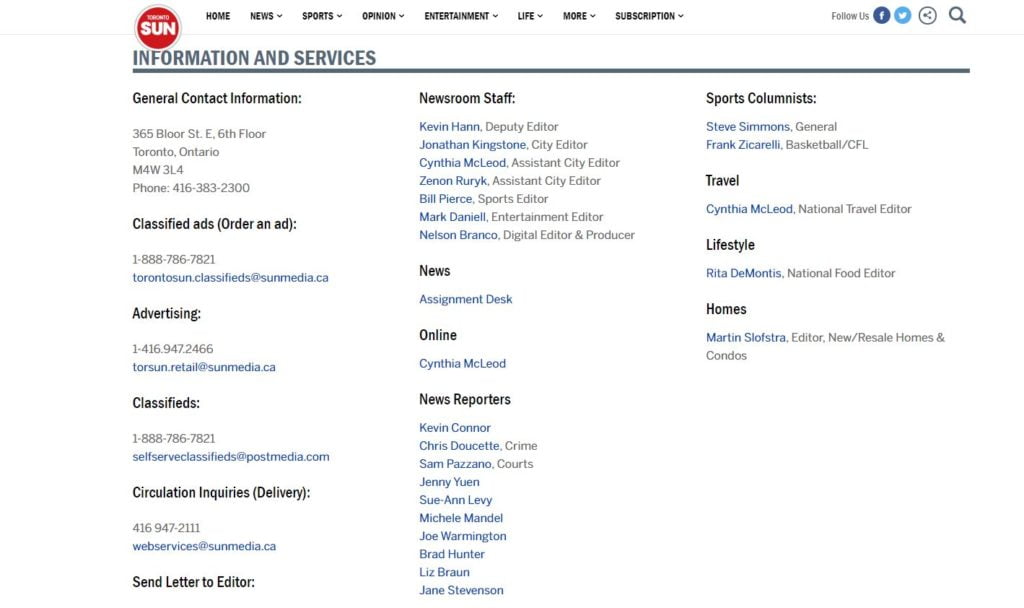Open the Assignment Desk link
This screenshot has width=1024, height=608.
click(x=466, y=299)
